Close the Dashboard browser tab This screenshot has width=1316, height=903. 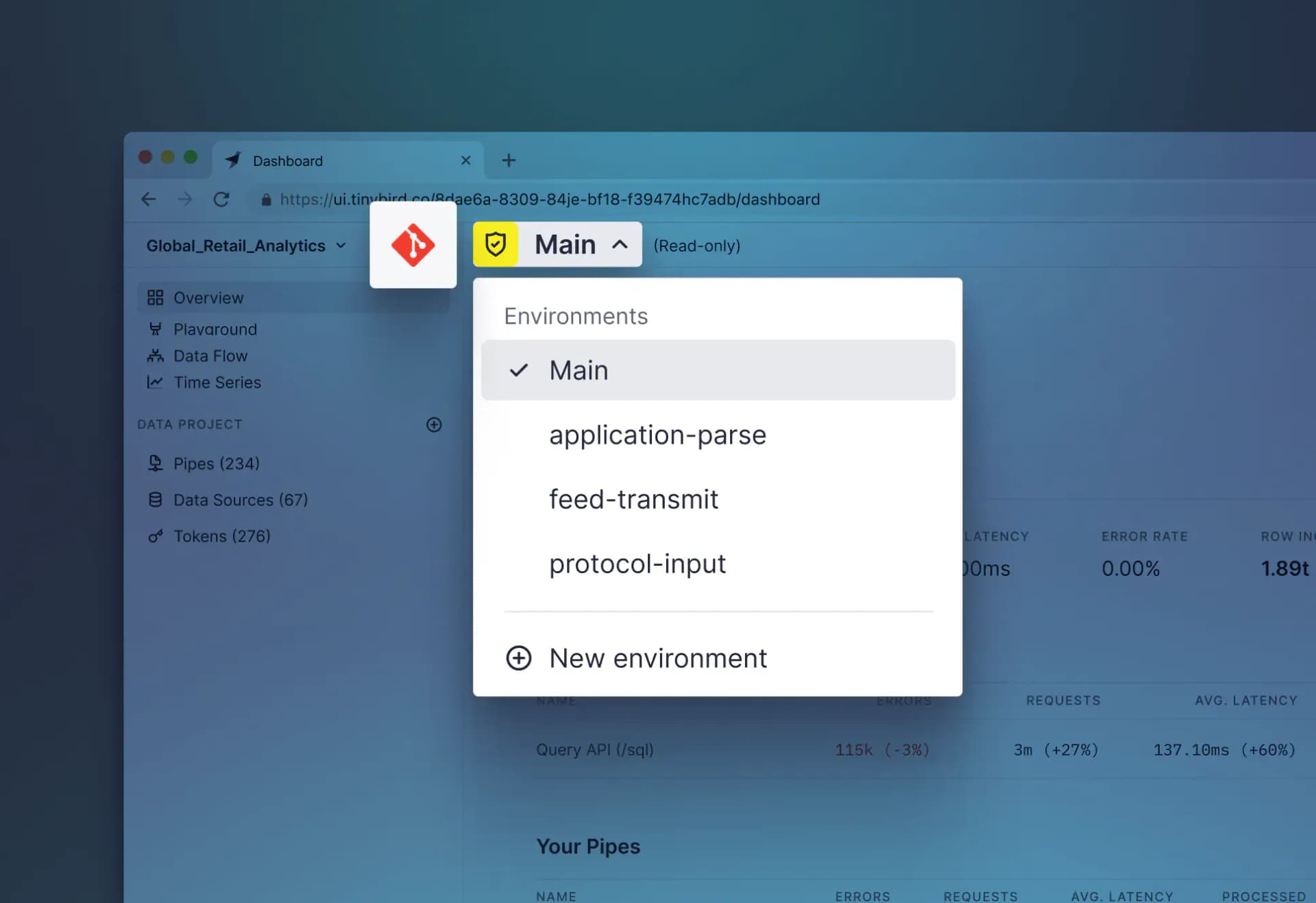[x=465, y=160]
